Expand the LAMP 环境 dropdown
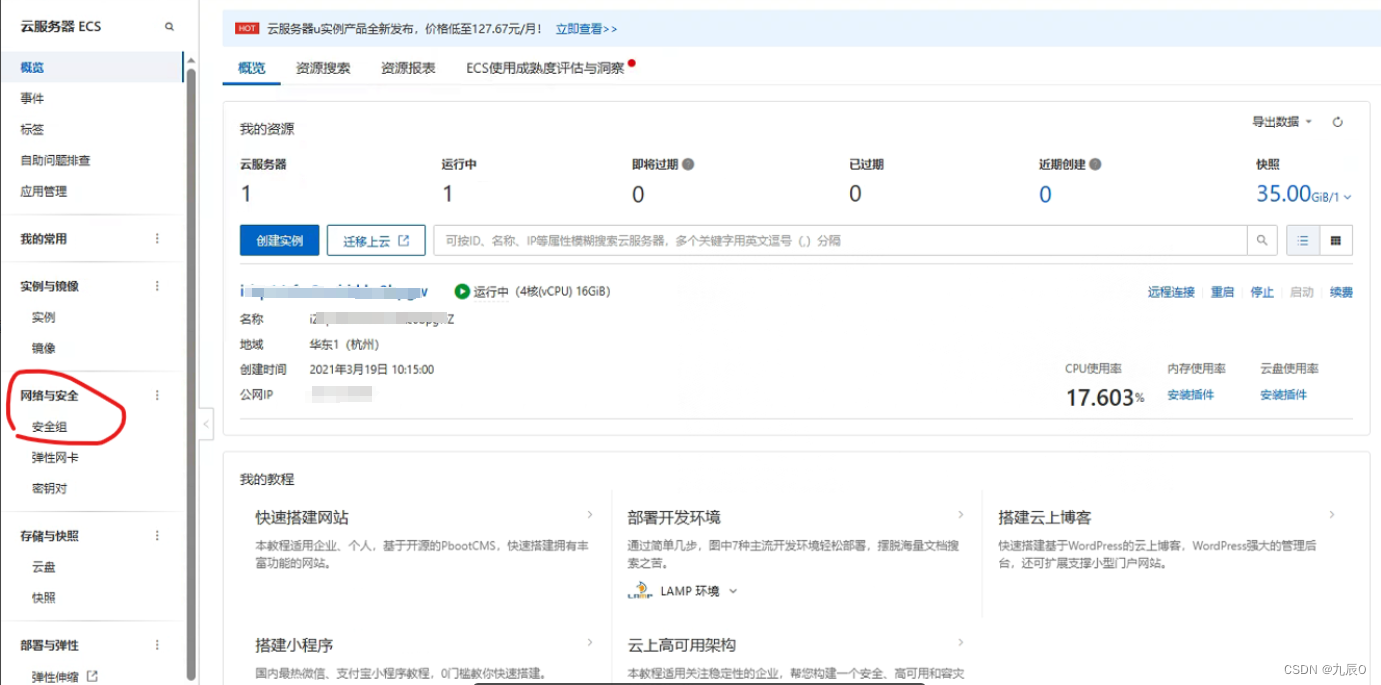Viewport: 1381px width, 685px height. 733,592
